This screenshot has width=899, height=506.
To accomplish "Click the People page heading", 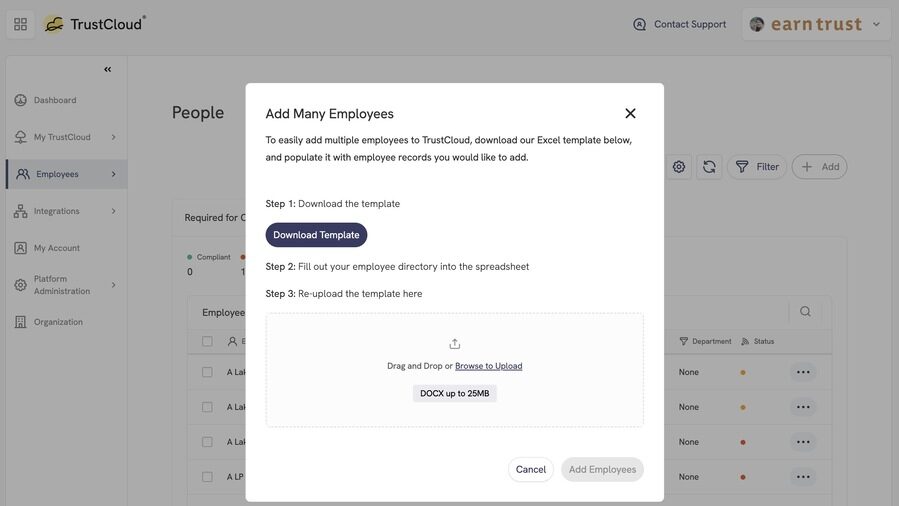I will pos(198,112).
